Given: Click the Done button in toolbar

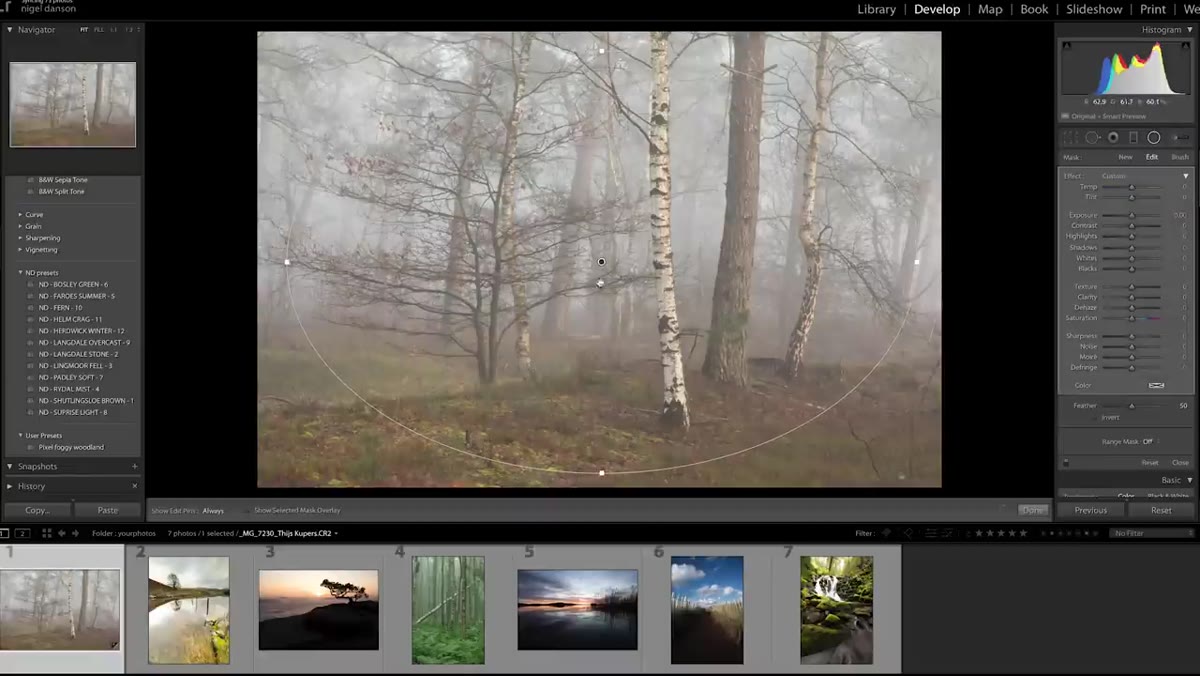Looking at the screenshot, I should click(1033, 510).
